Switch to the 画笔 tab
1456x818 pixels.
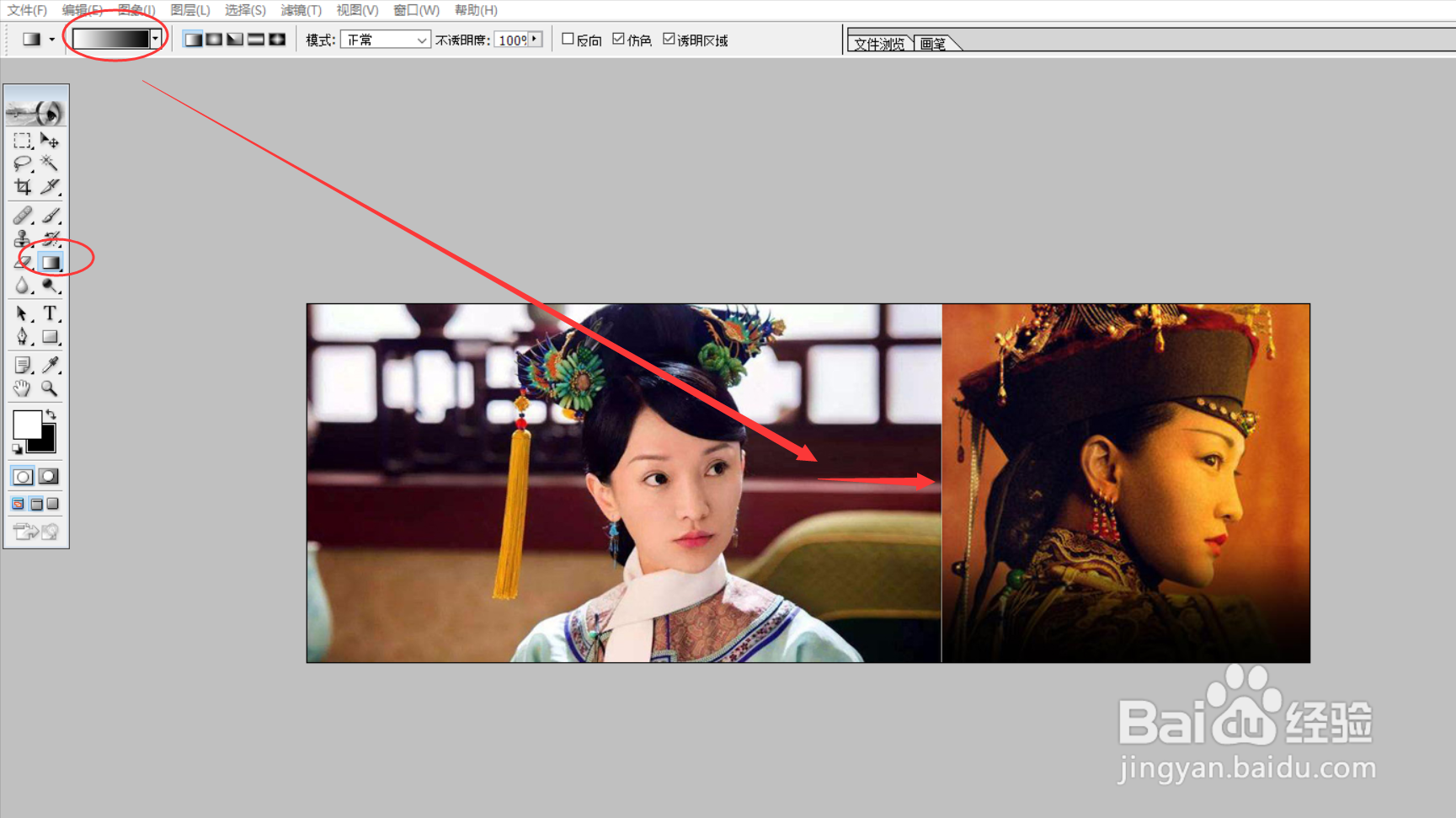click(933, 44)
